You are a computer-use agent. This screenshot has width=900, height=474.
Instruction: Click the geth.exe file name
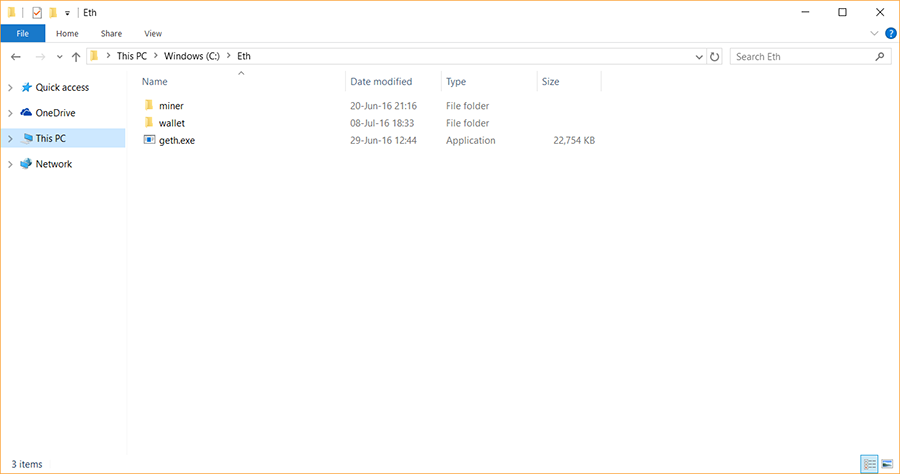(177, 141)
